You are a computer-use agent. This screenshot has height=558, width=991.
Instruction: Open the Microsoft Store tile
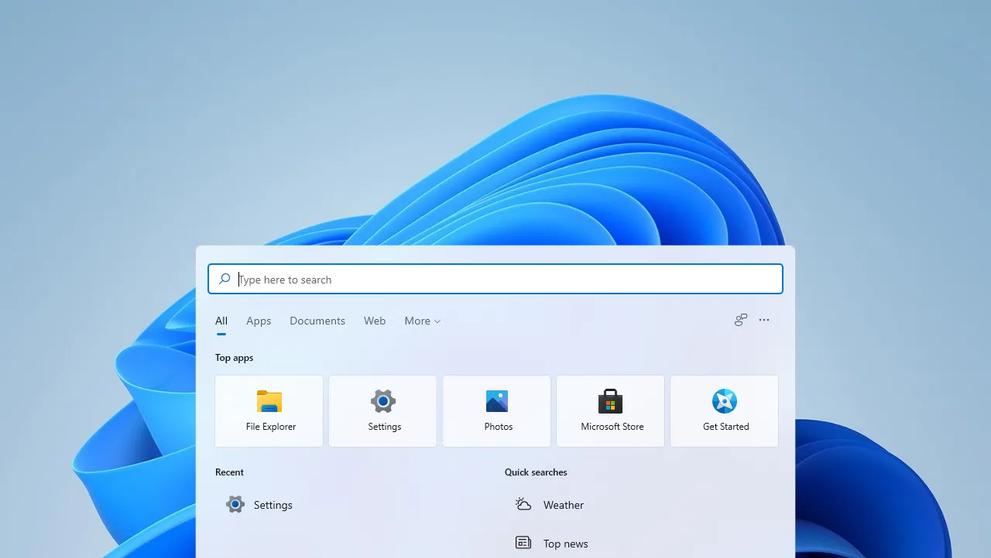611,411
